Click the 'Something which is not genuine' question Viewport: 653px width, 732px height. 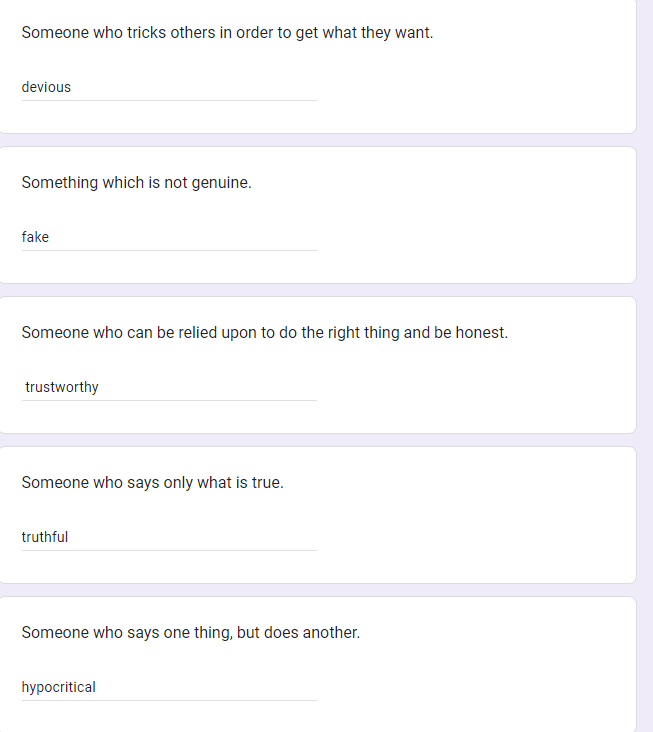pos(136,182)
